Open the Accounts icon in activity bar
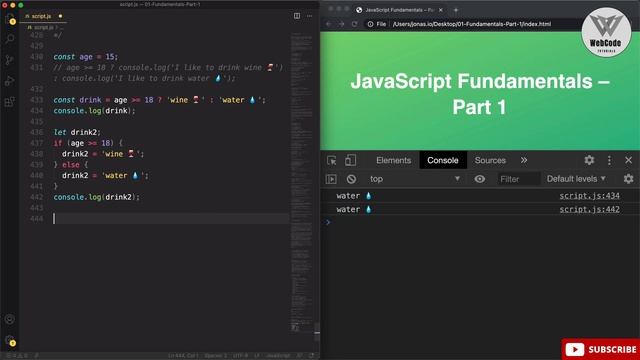Screen dimensions: 640x360 point(9,319)
